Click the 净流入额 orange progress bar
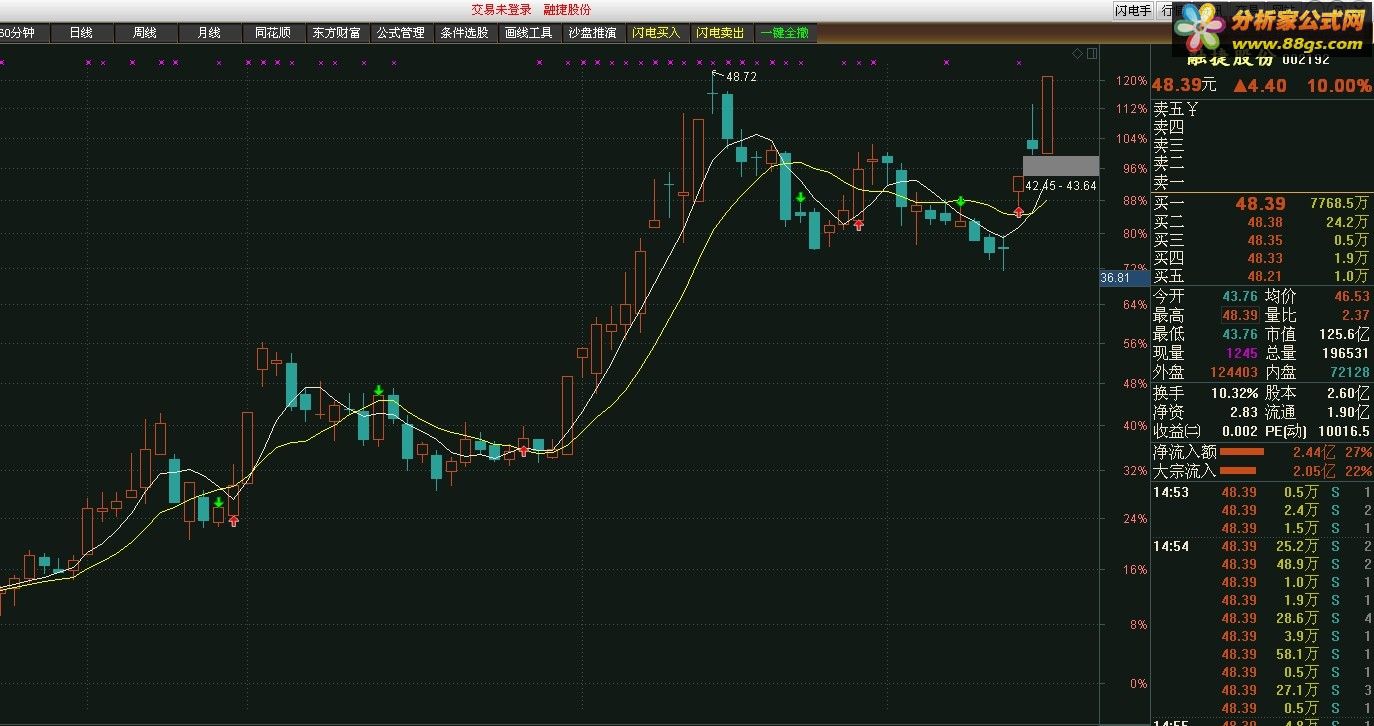Screen dimensions: 1374x726 1243,452
